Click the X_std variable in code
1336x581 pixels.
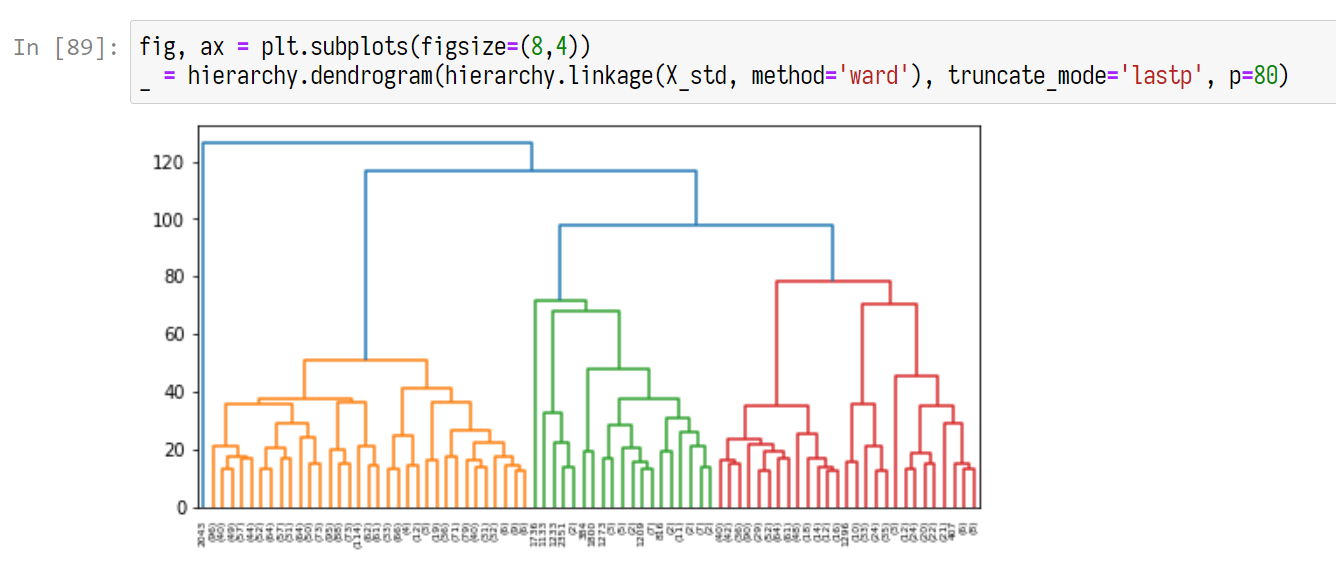(x=692, y=75)
